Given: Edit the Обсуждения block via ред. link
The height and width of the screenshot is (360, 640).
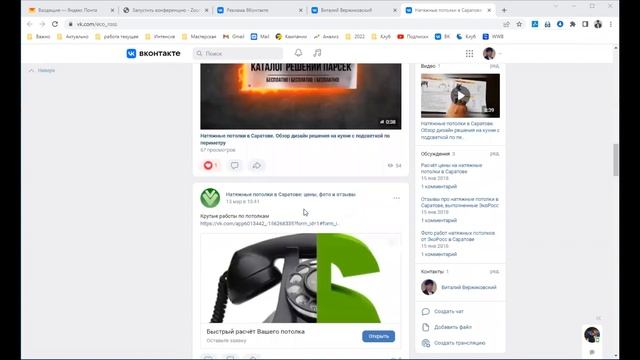Looking at the screenshot, I should pos(494,154).
